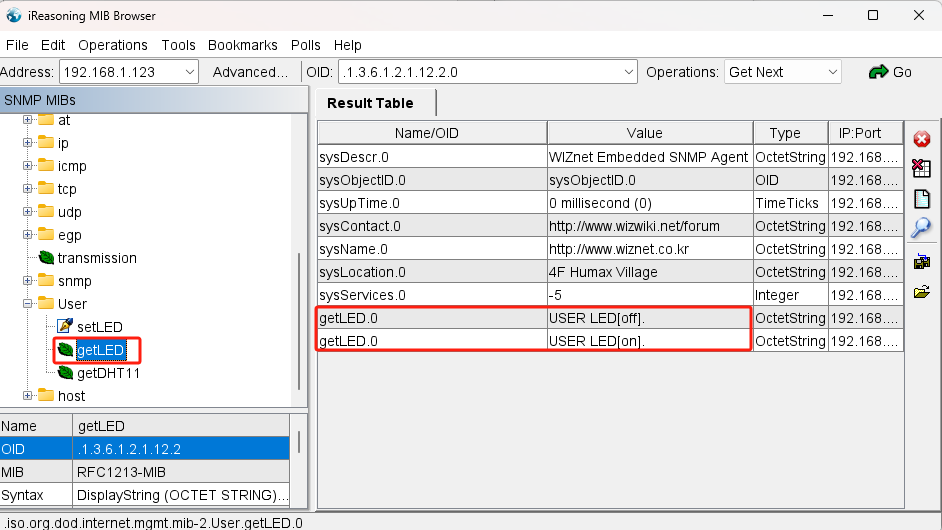The height and width of the screenshot is (530, 942).
Task: Select the getDHT11 leaf node
Action: [x=108, y=373]
